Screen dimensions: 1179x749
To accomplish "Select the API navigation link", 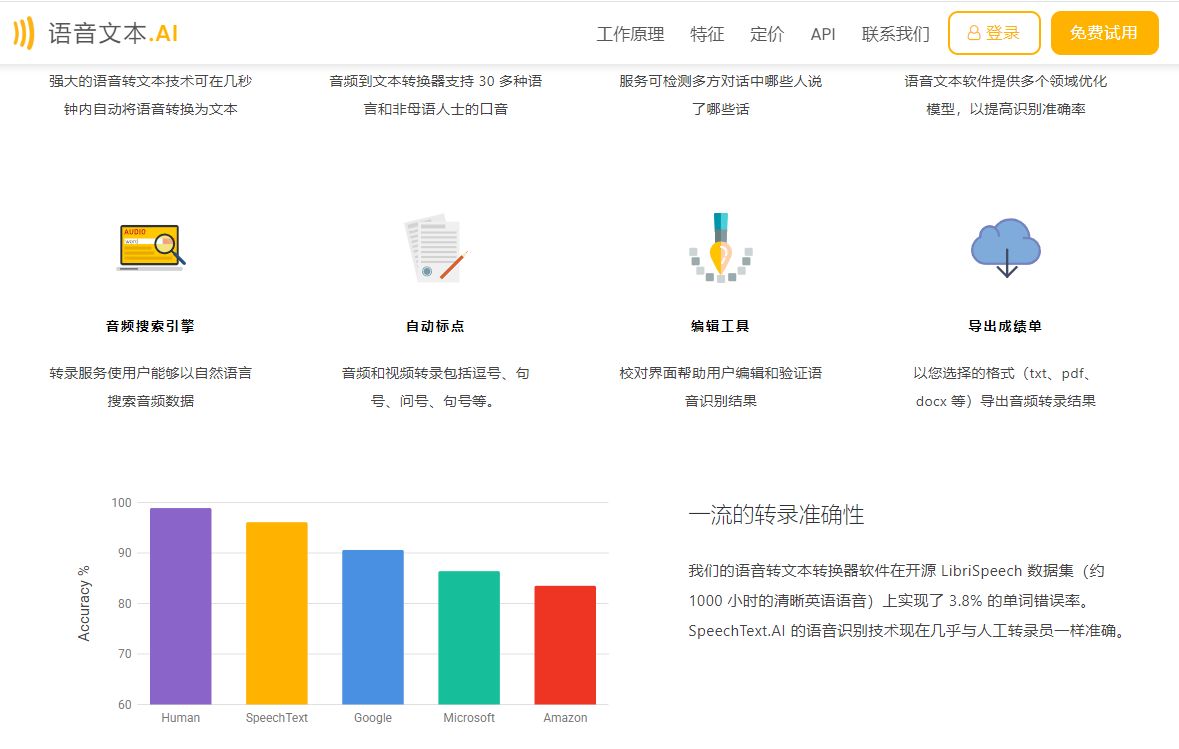I will [823, 34].
